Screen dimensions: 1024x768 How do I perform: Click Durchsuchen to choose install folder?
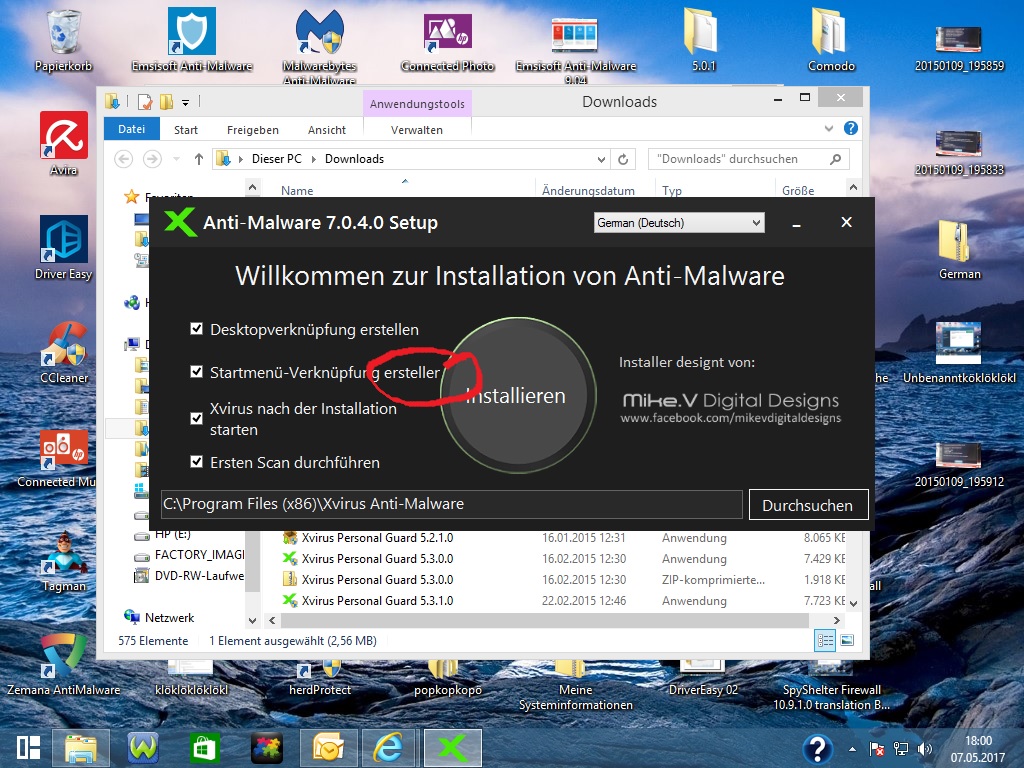tap(808, 505)
